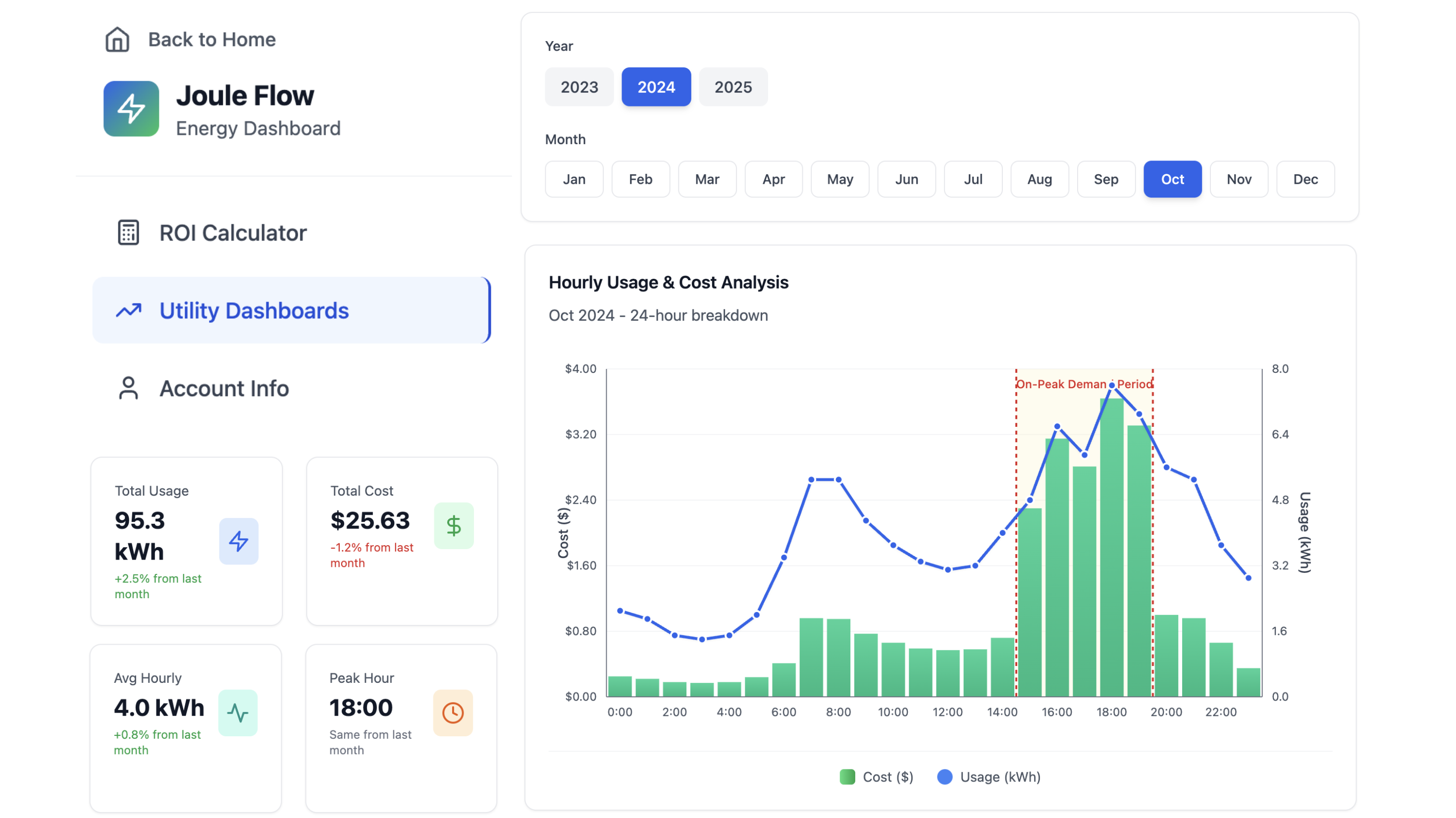
Task: Switch to the May month selector
Action: 840,179
